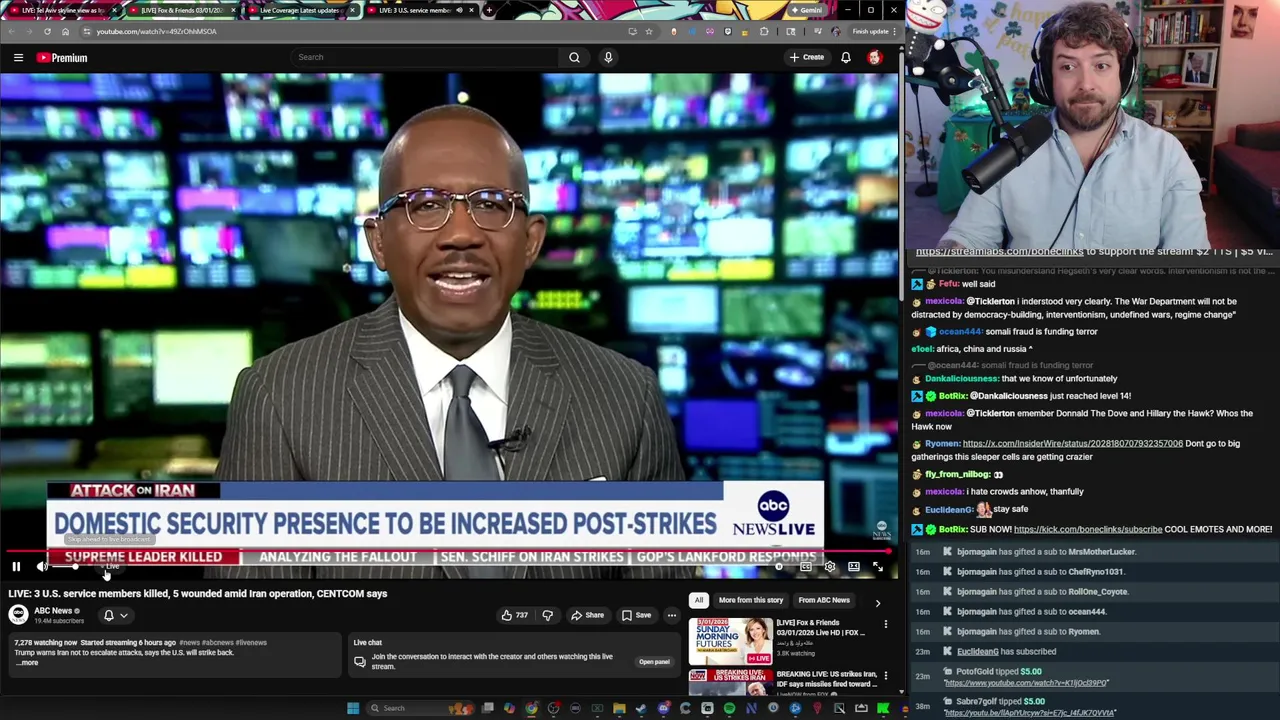Screen dimensions: 1280x720
Task: Switch to Fox & Friends browser tab
Action: click(x=180, y=10)
